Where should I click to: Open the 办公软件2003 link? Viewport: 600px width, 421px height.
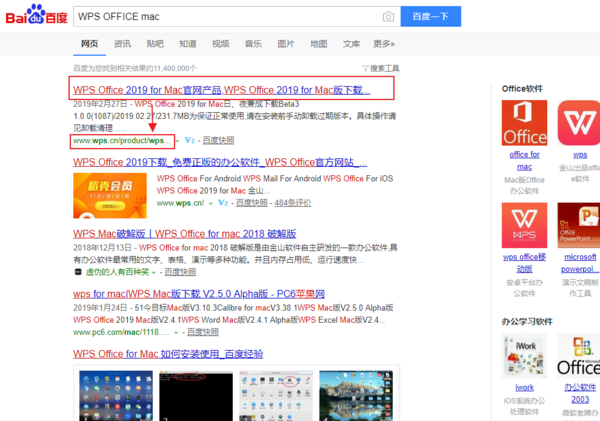580,393
